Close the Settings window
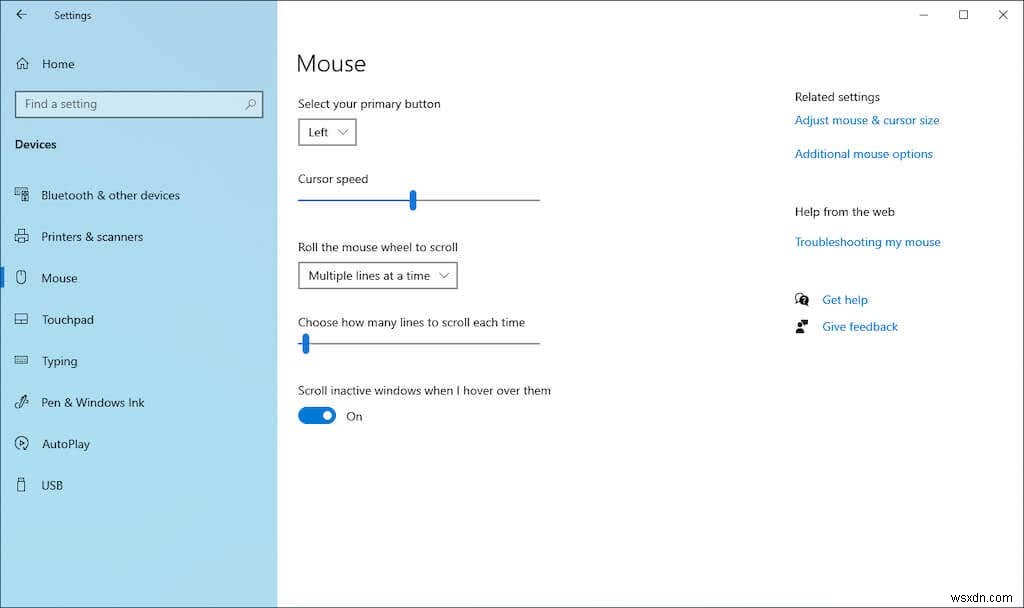Image resolution: width=1024 pixels, height=608 pixels. [x=1003, y=14]
